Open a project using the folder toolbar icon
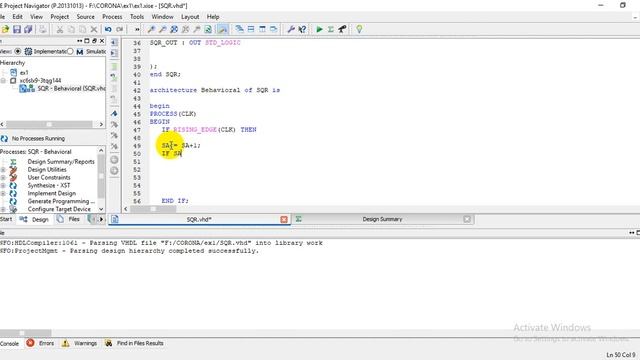The width and height of the screenshot is (640, 360). tap(5, 29)
